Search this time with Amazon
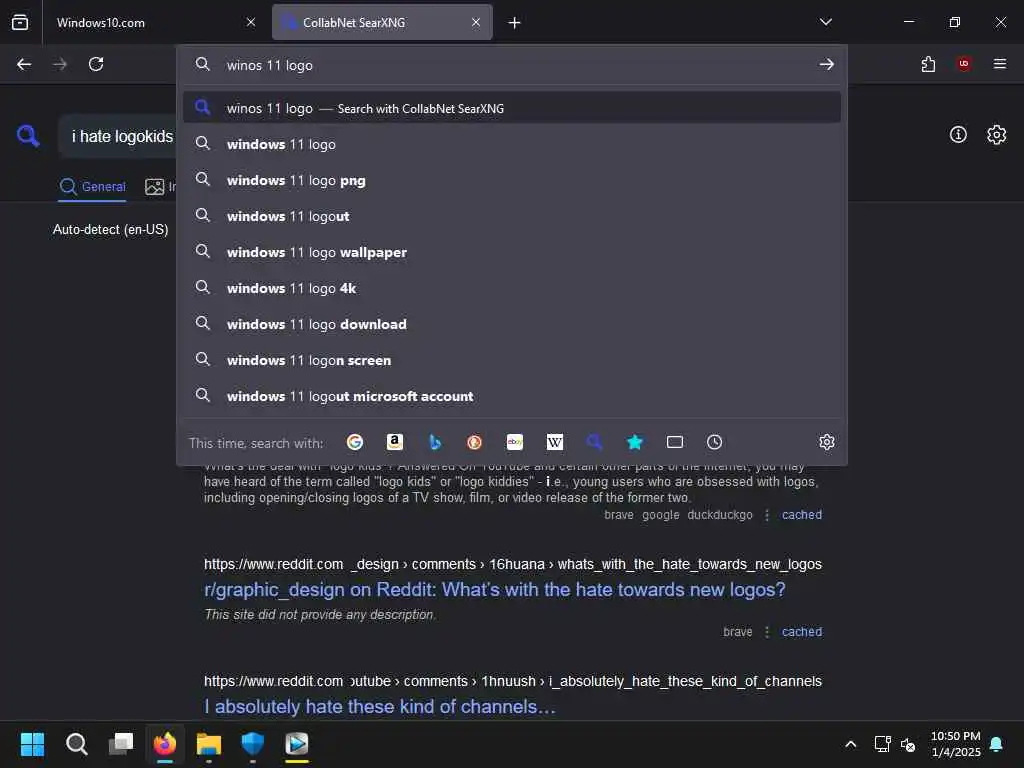The width and height of the screenshot is (1024, 768). point(394,442)
